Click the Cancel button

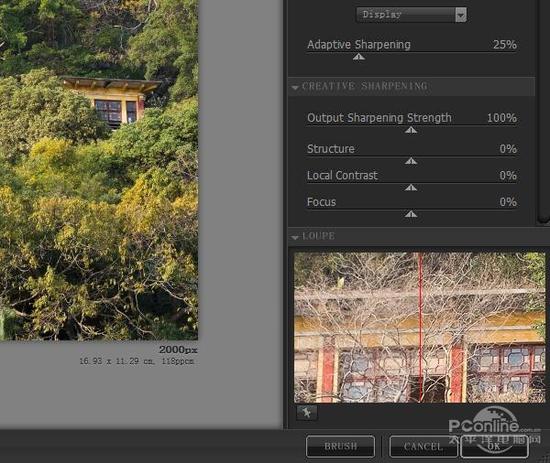click(x=423, y=447)
